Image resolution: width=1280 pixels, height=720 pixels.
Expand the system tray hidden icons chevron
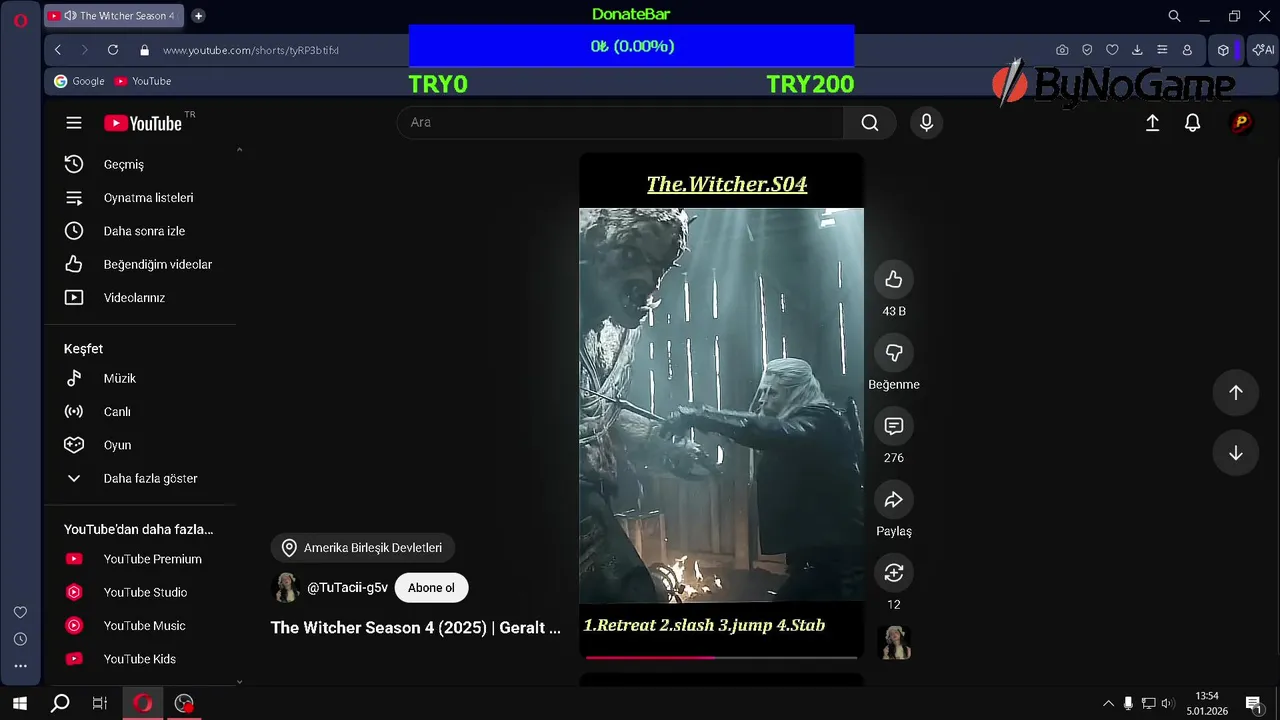pos(1107,704)
